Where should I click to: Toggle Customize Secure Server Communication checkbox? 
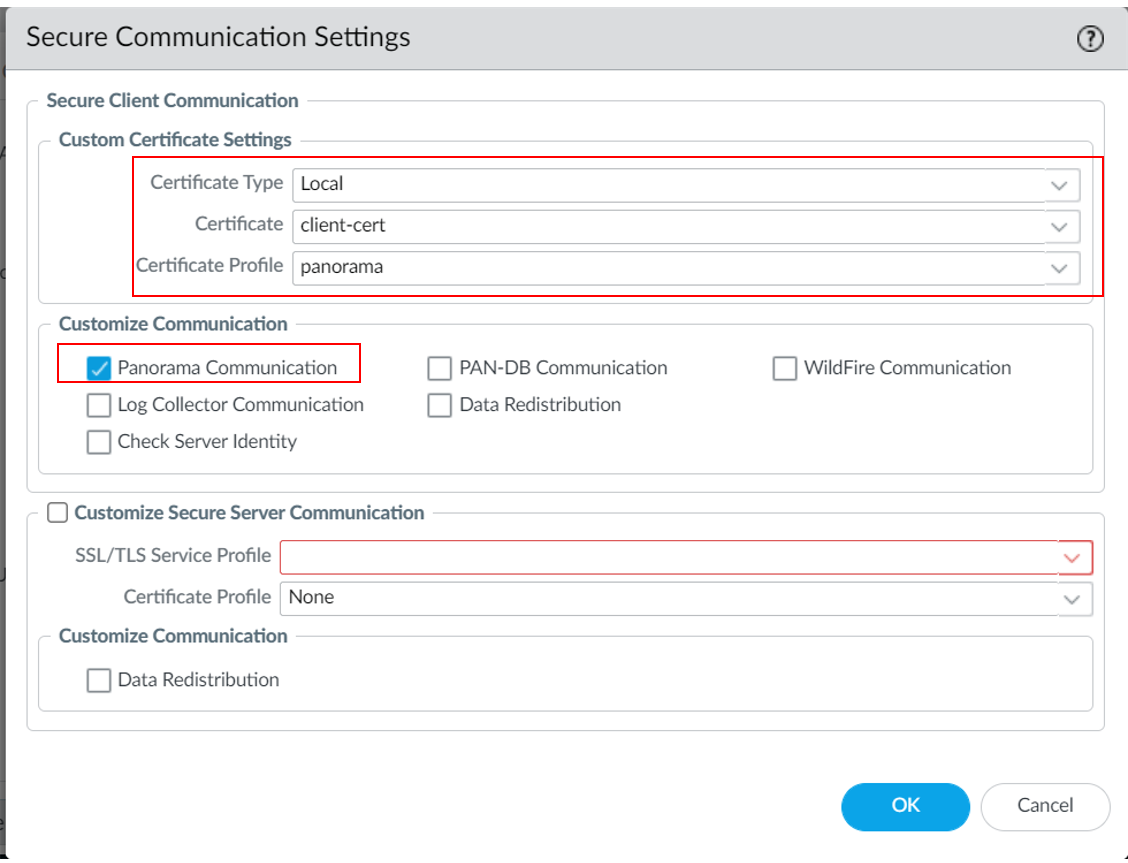pos(58,513)
